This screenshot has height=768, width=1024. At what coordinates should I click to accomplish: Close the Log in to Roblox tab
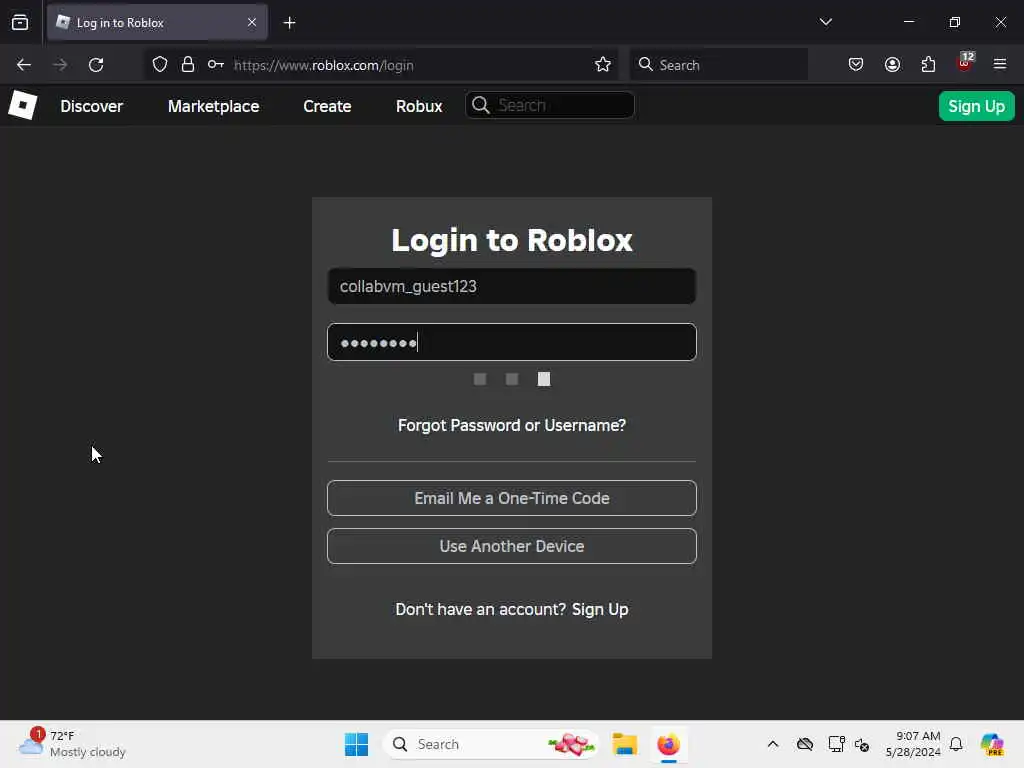click(x=252, y=22)
